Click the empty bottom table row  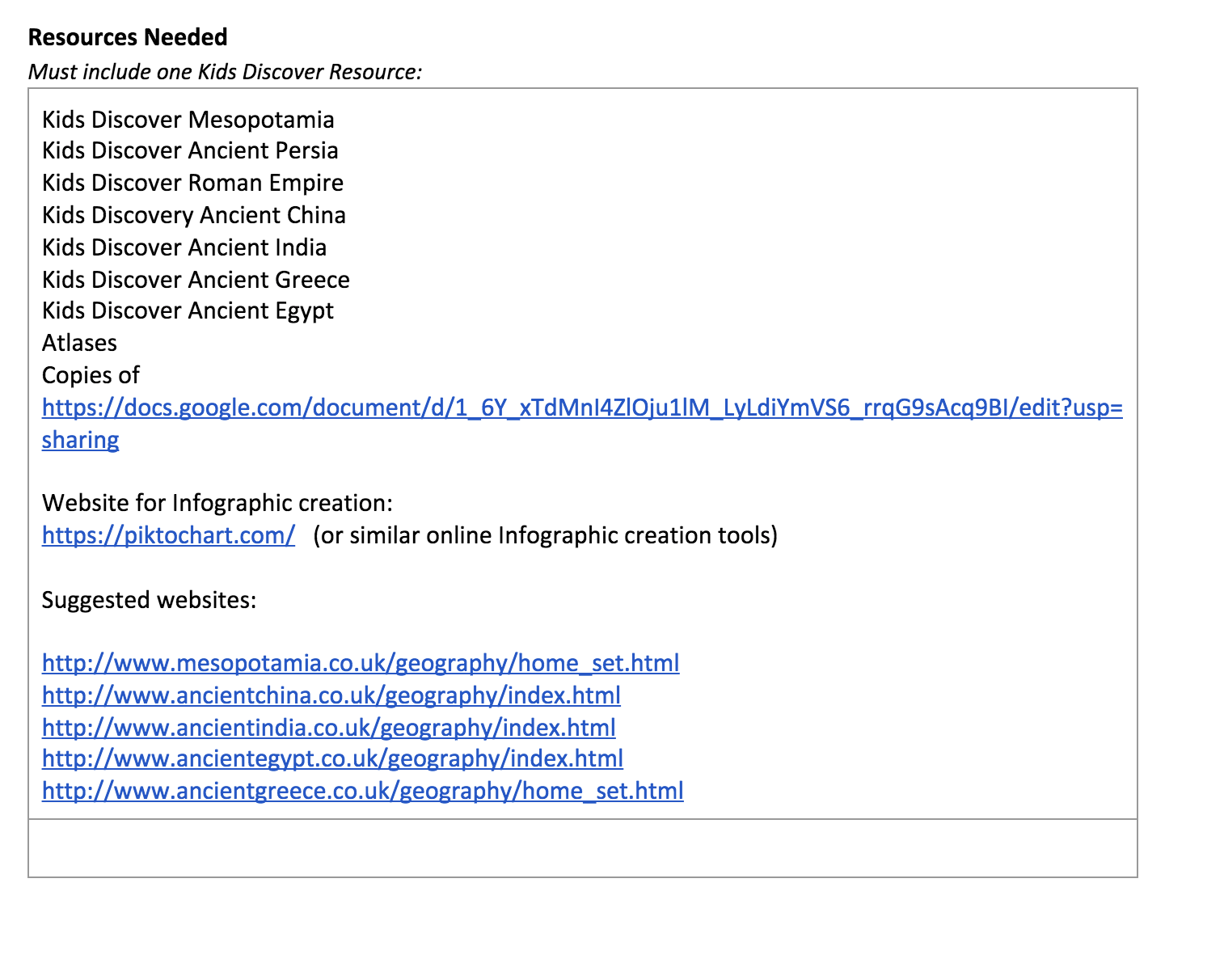582,848
